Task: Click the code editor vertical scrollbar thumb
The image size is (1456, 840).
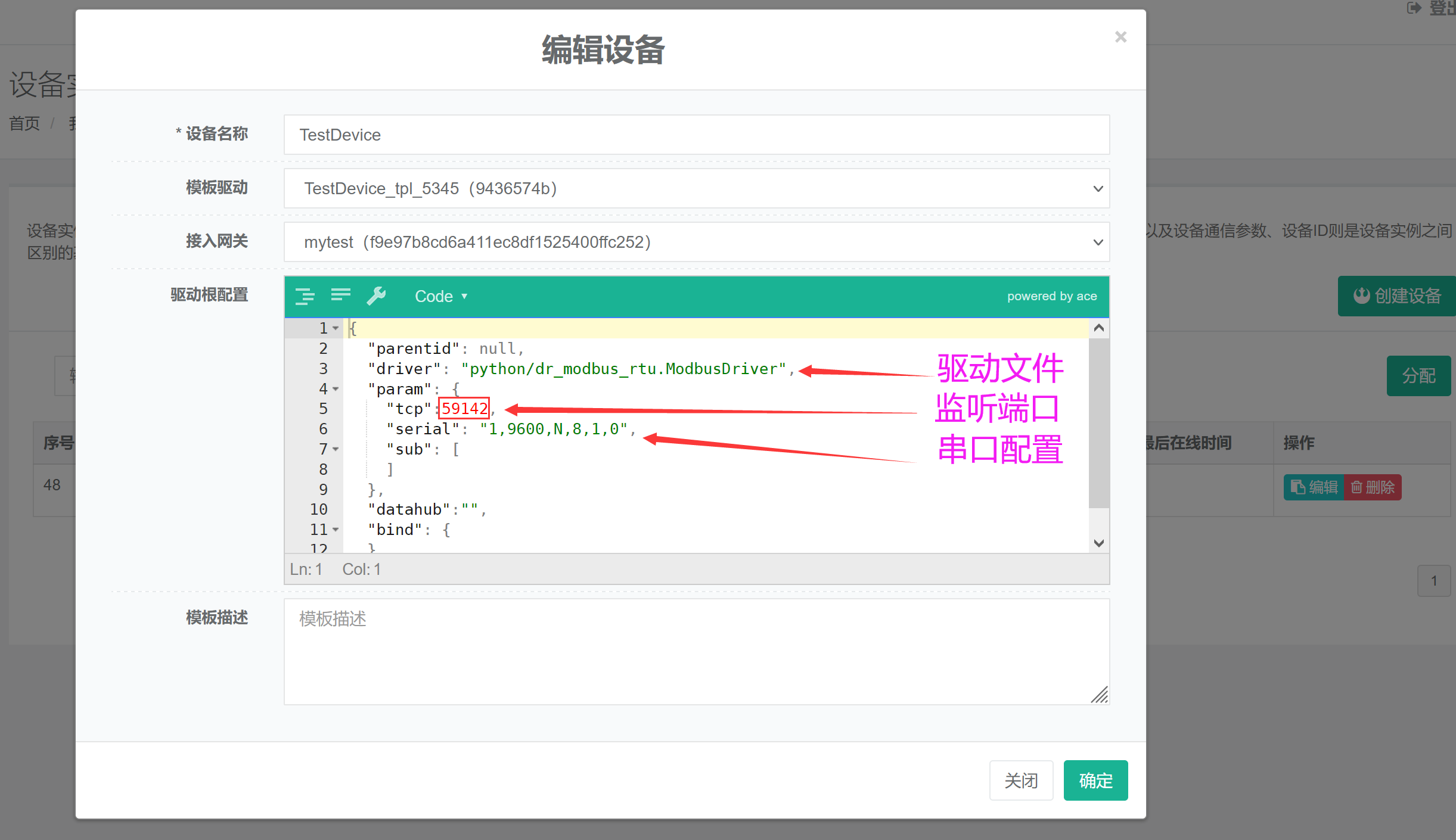Action: tap(1098, 423)
